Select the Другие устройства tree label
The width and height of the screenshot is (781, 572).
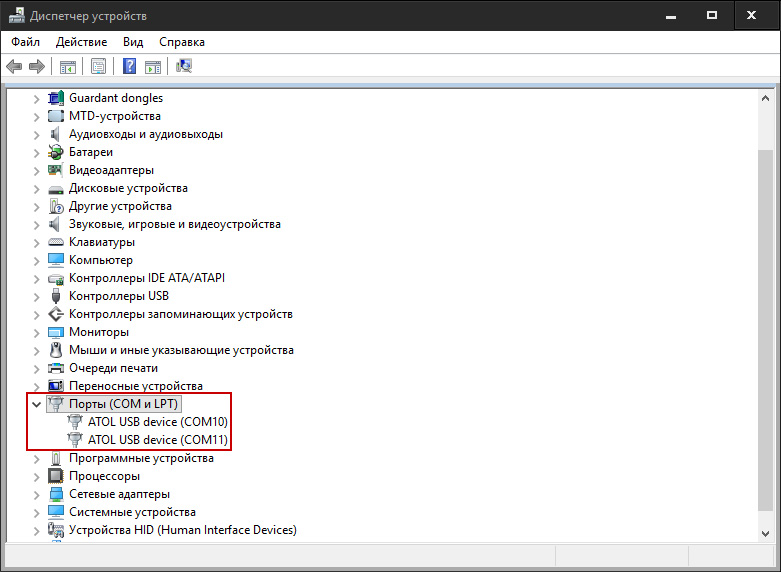[x=120, y=206]
